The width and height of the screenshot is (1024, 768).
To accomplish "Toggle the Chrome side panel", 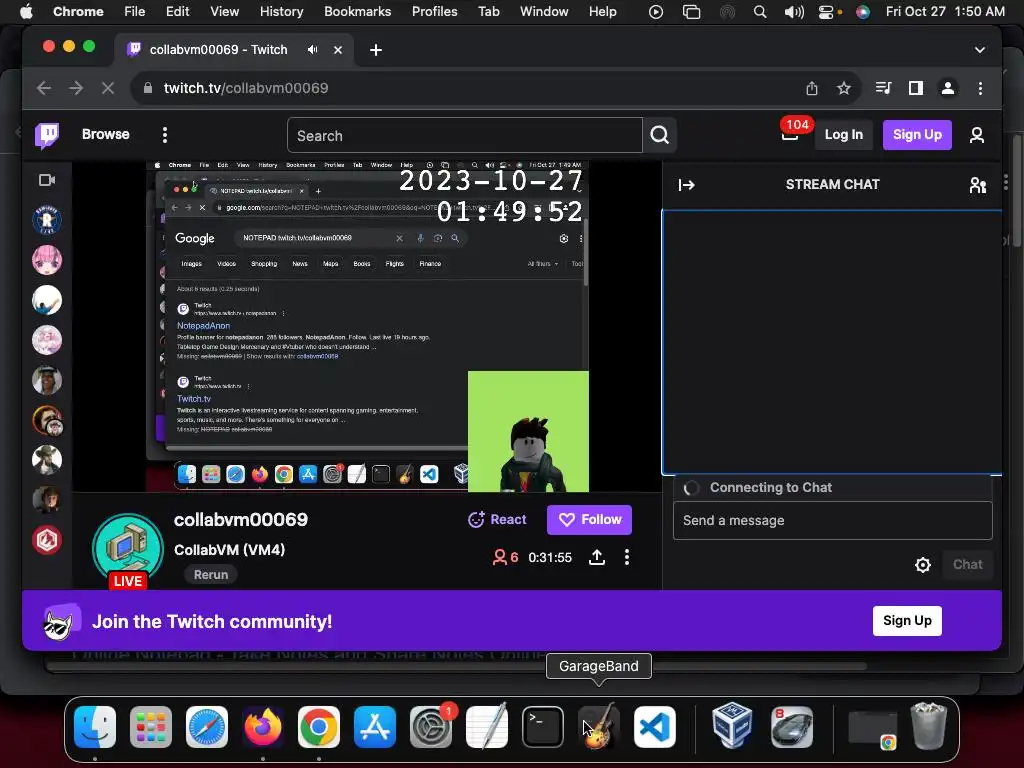I will click(x=916, y=88).
